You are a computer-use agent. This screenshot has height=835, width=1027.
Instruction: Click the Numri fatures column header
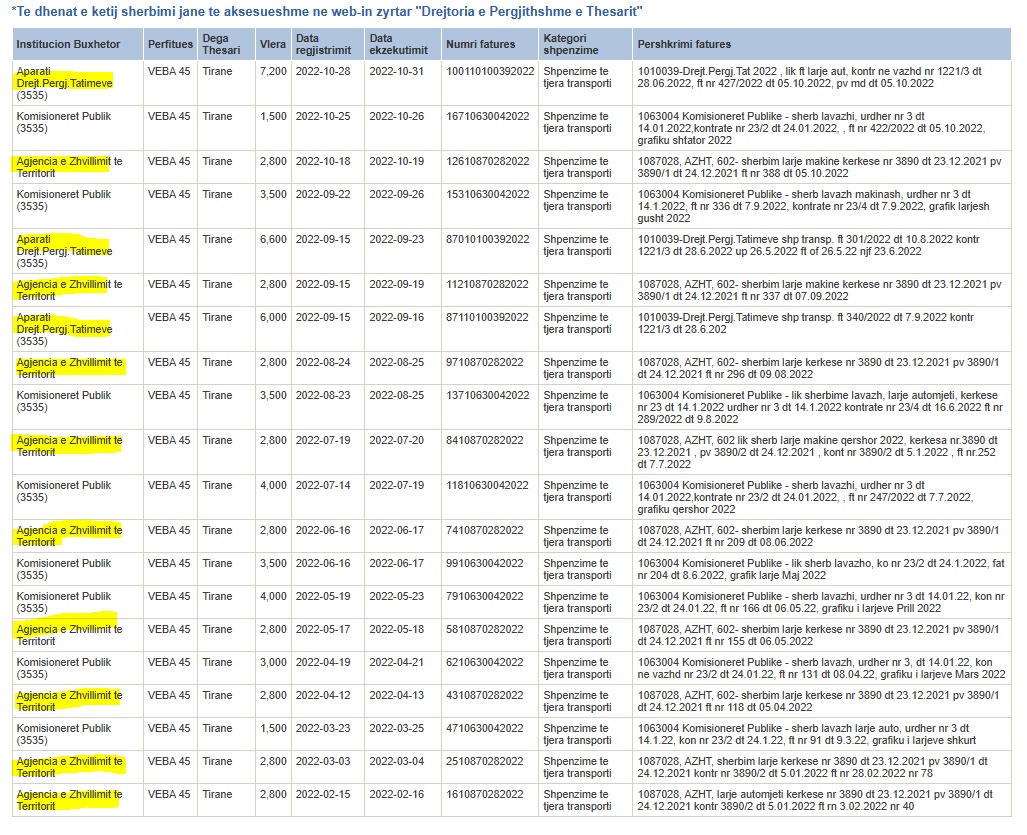click(x=481, y=45)
